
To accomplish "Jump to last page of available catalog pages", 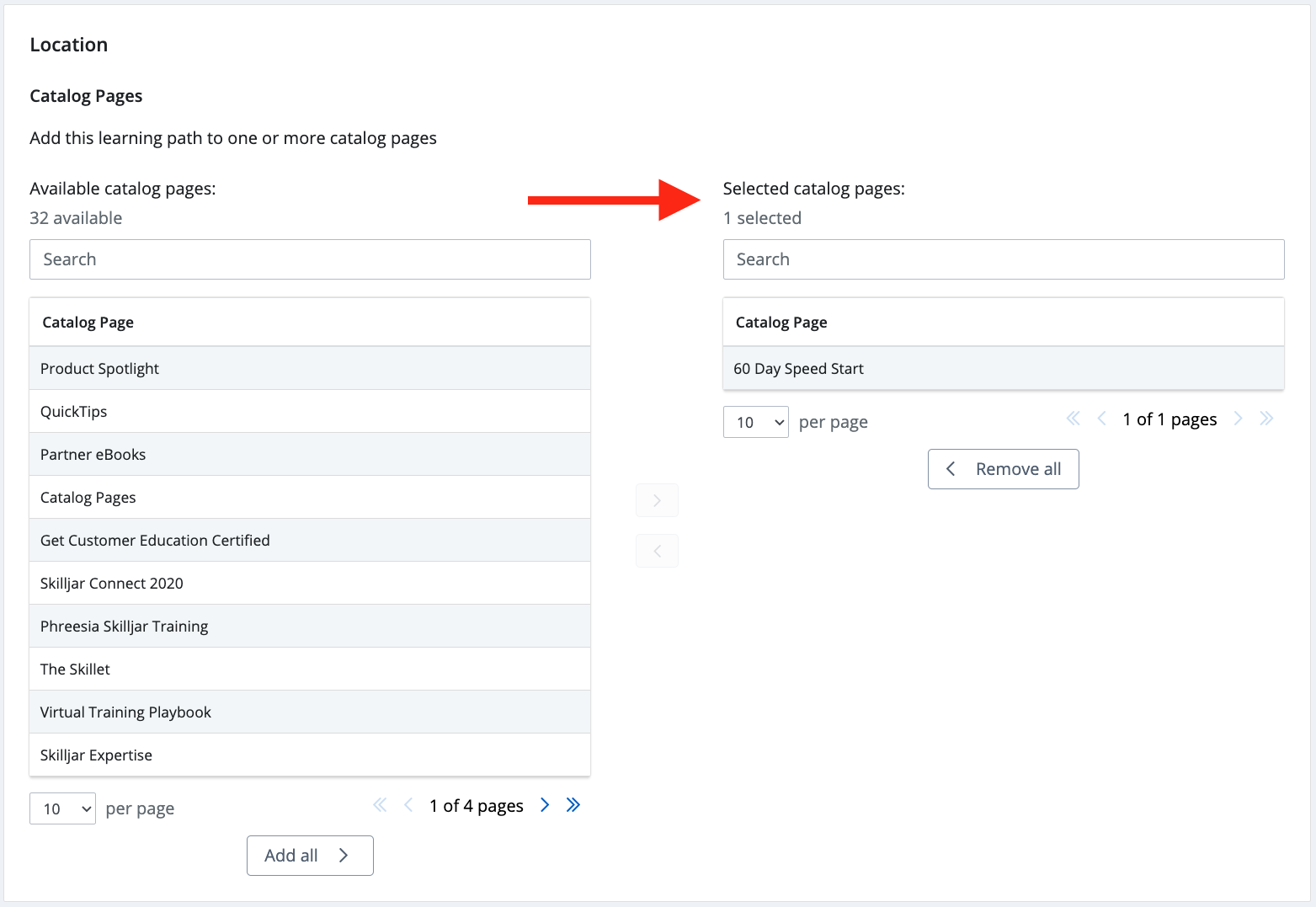I will [573, 805].
